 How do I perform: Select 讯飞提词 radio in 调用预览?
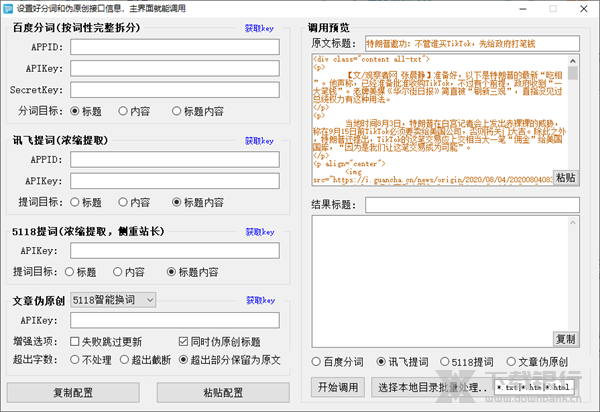point(403,362)
